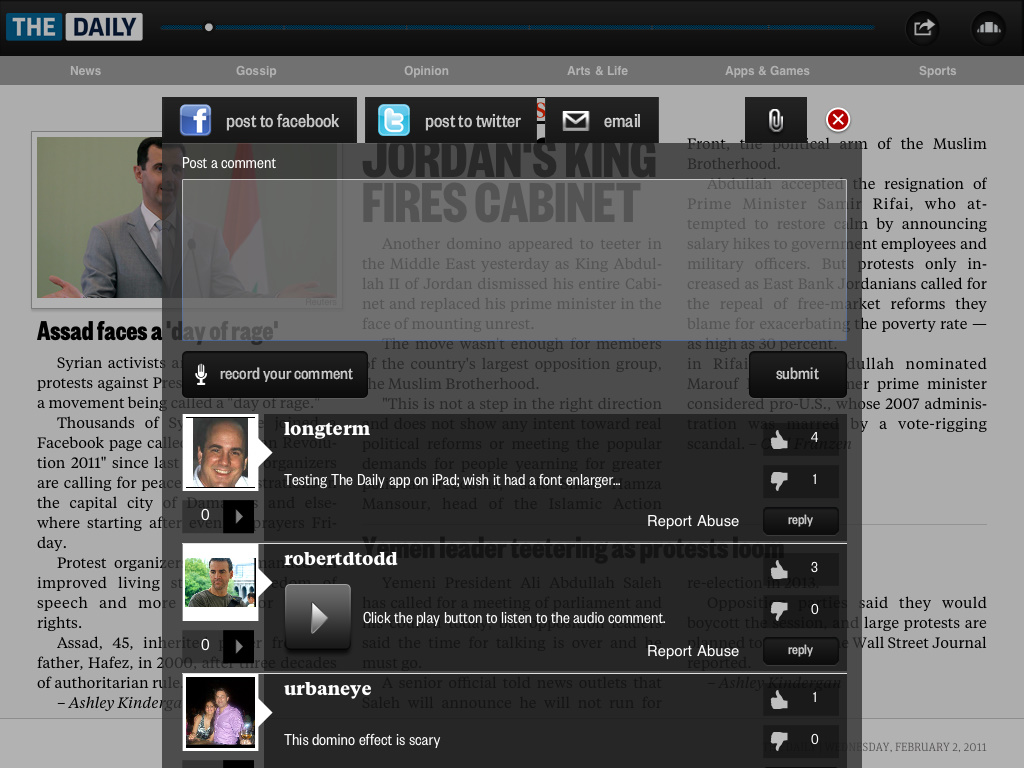Click urbaneye's profile picture
Screen dimensions: 1024x768
(221, 712)
